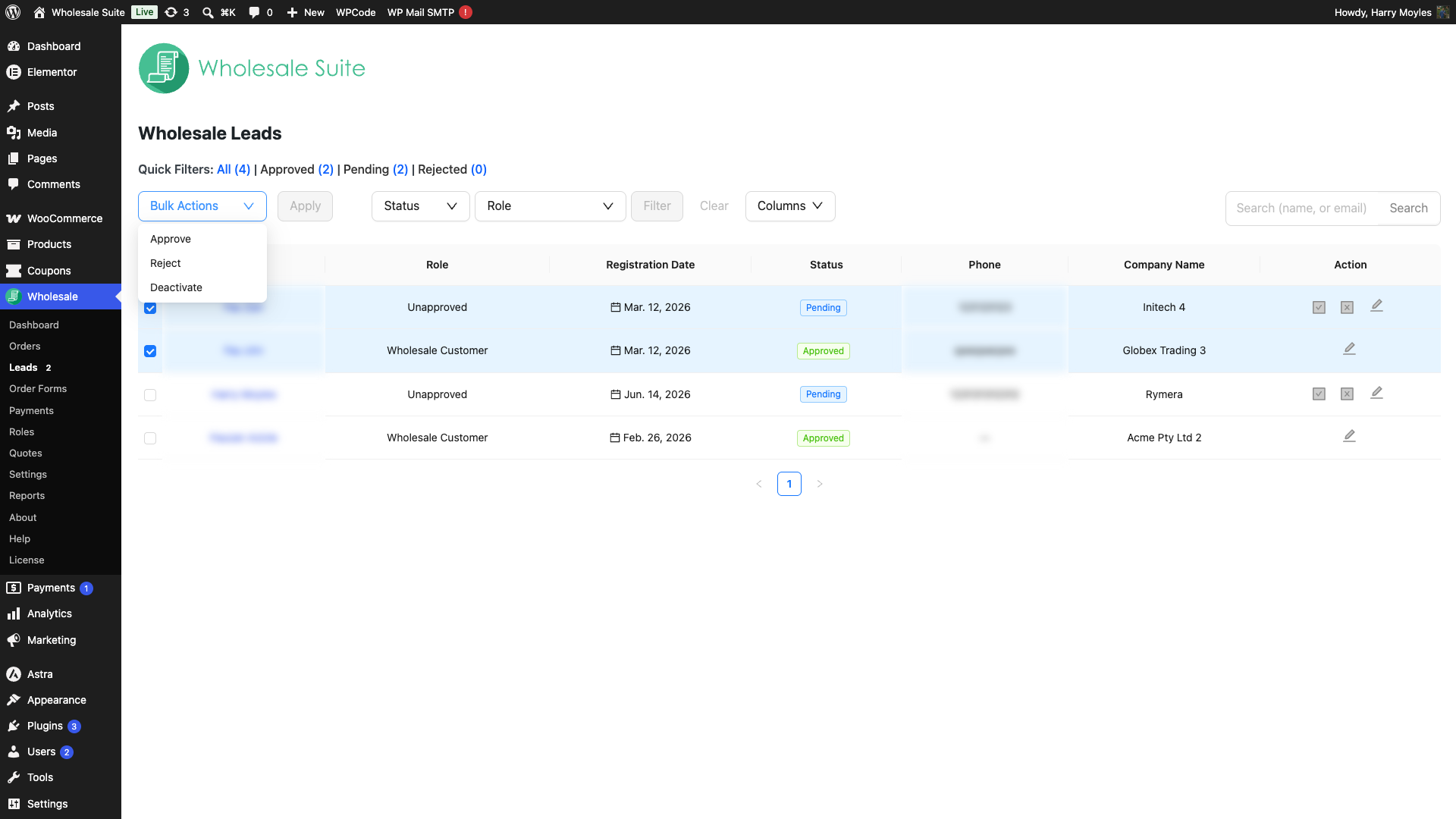Screen dimensions: 1456x819
Task: Open the user avatar next to Howdy
Action: (1443, 12)
